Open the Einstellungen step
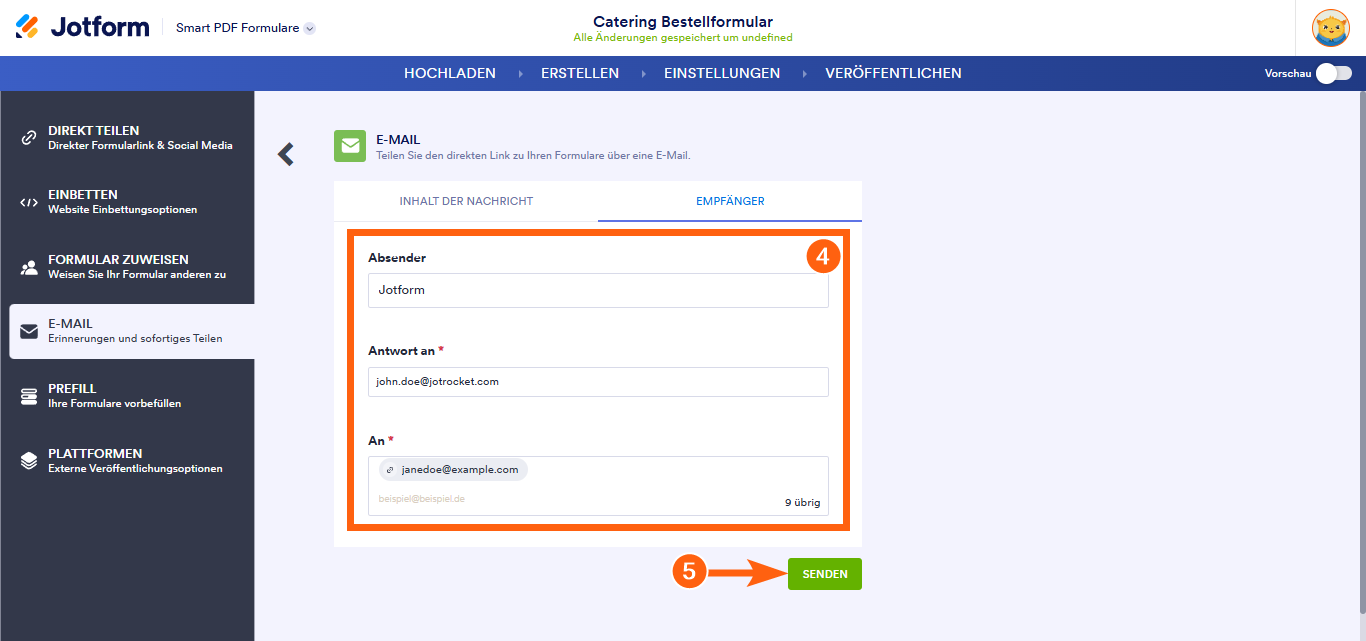Image resolution: width=1366 pixels, height=641 pixels. (722, 73)
